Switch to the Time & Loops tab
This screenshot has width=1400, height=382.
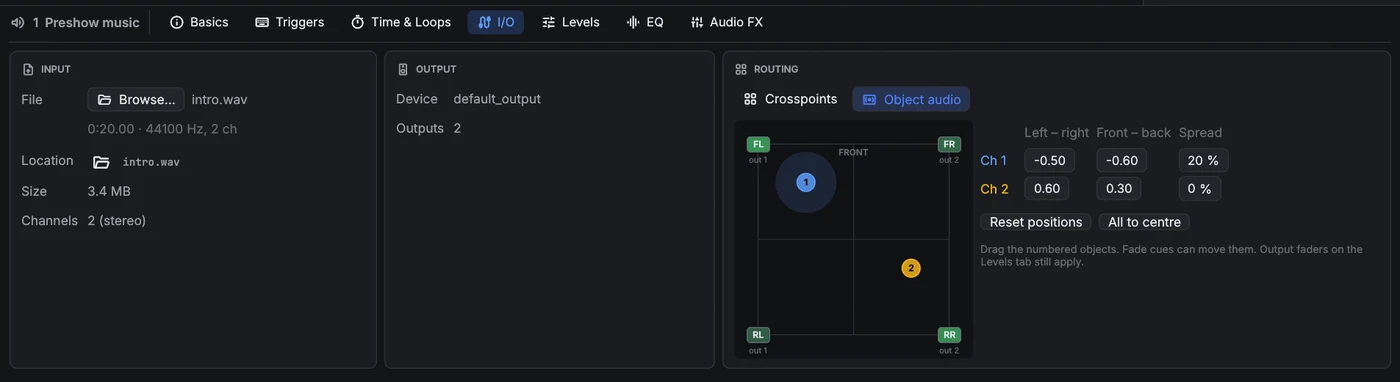400,22
